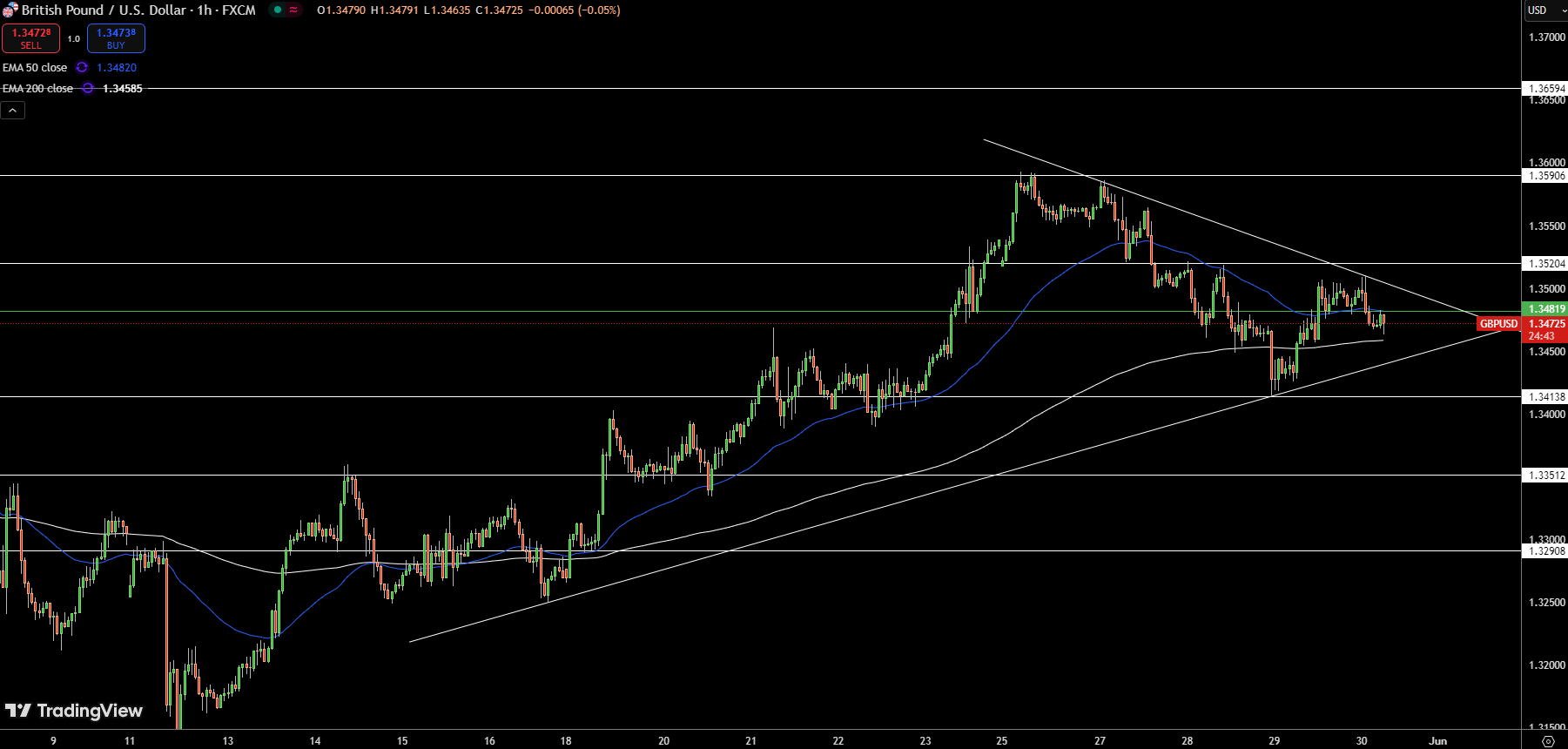
Task: Click the GBPUSD red price label
Action: (x=1498, y=324)
